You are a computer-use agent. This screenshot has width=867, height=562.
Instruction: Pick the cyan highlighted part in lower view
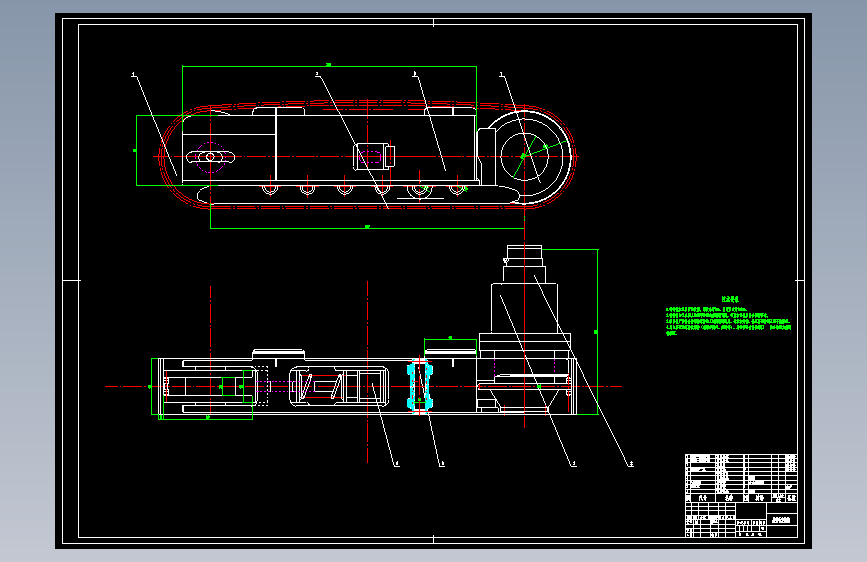point(420,386)
